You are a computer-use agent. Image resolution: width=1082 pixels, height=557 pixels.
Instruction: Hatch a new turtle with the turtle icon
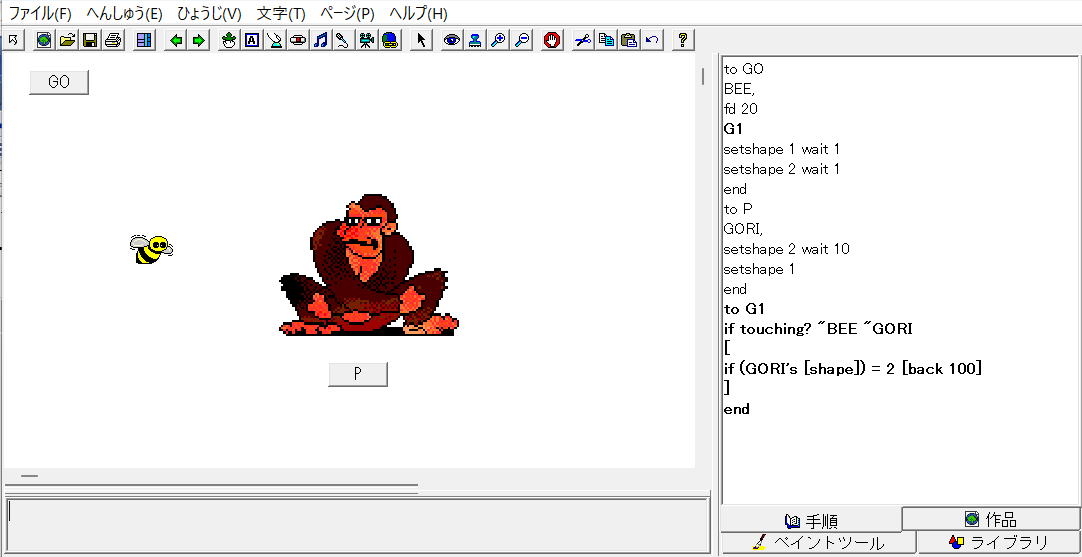click(228, 40)
